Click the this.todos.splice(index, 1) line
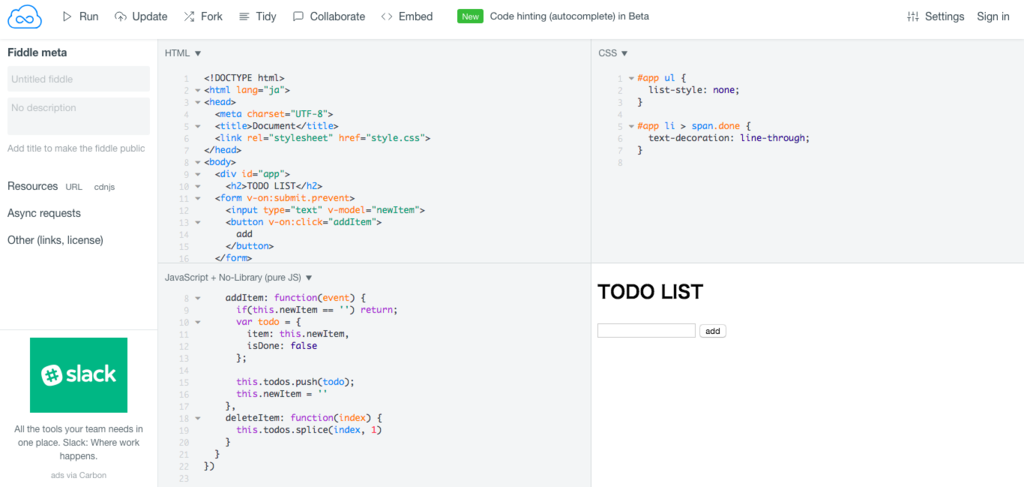This screenshot has width=1024, height=487. (309, 430)
